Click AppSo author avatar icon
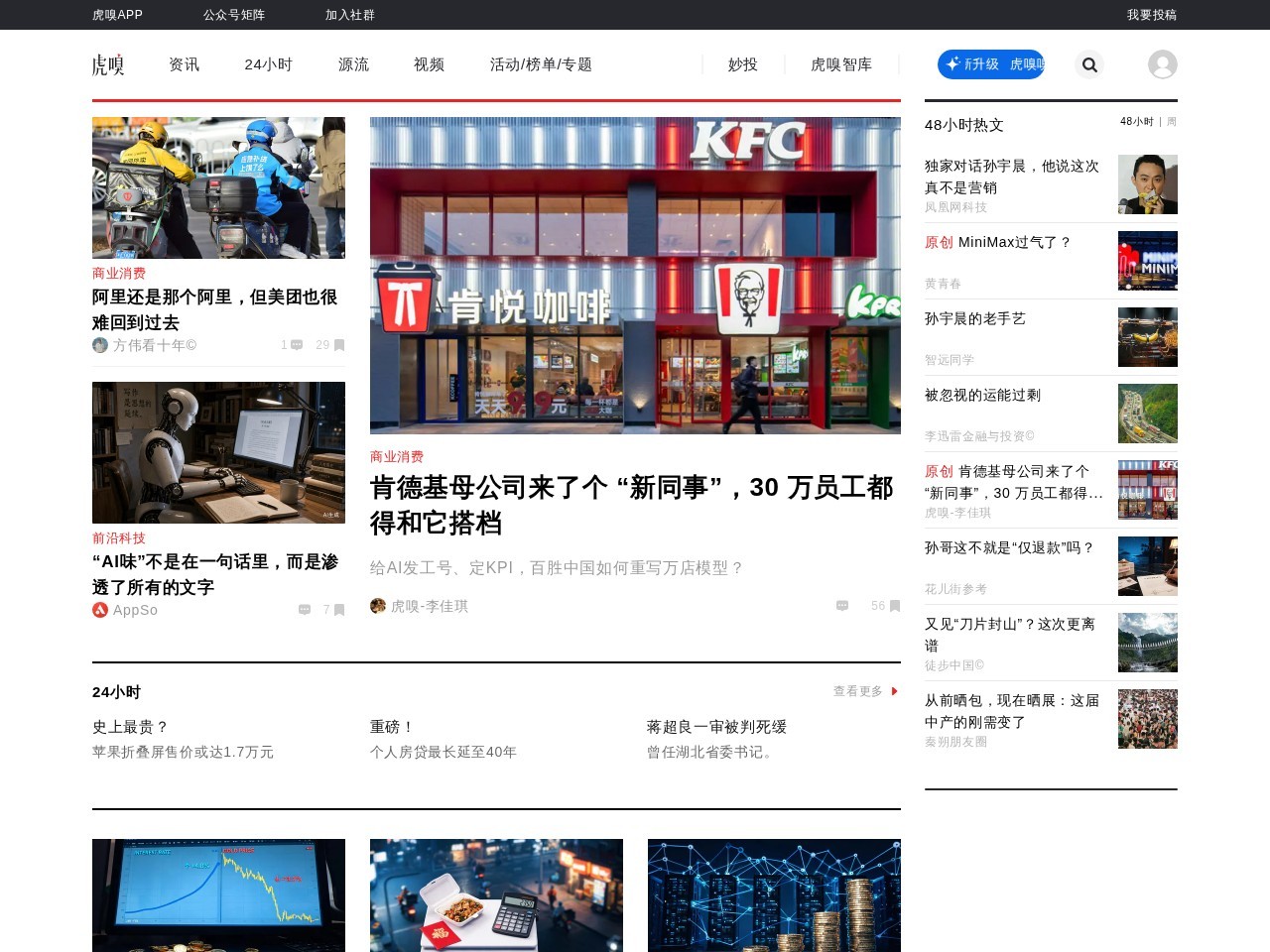The image size is (1270, 952). 100,610
